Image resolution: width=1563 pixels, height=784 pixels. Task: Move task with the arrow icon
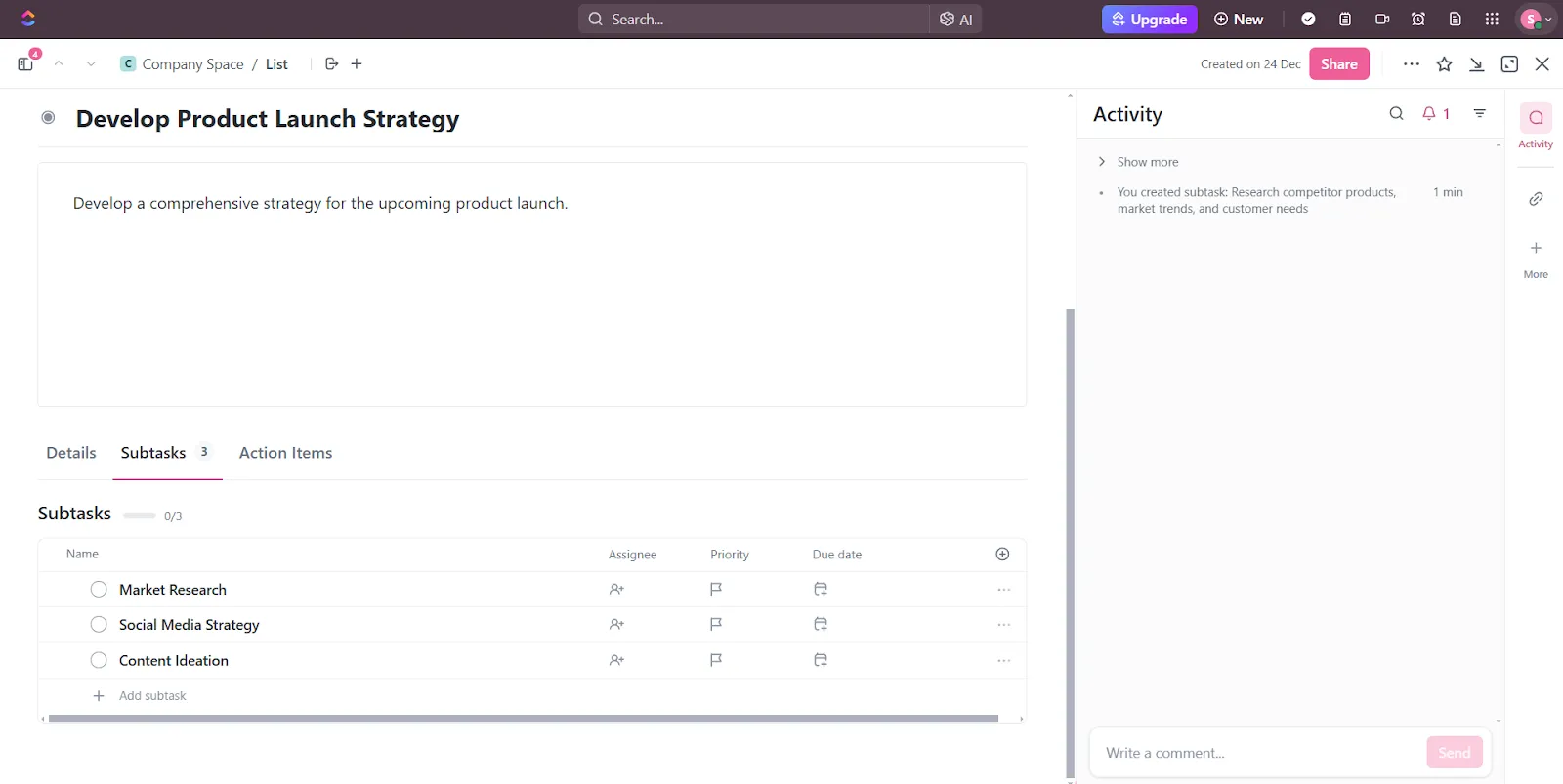(x=331, y=63)
